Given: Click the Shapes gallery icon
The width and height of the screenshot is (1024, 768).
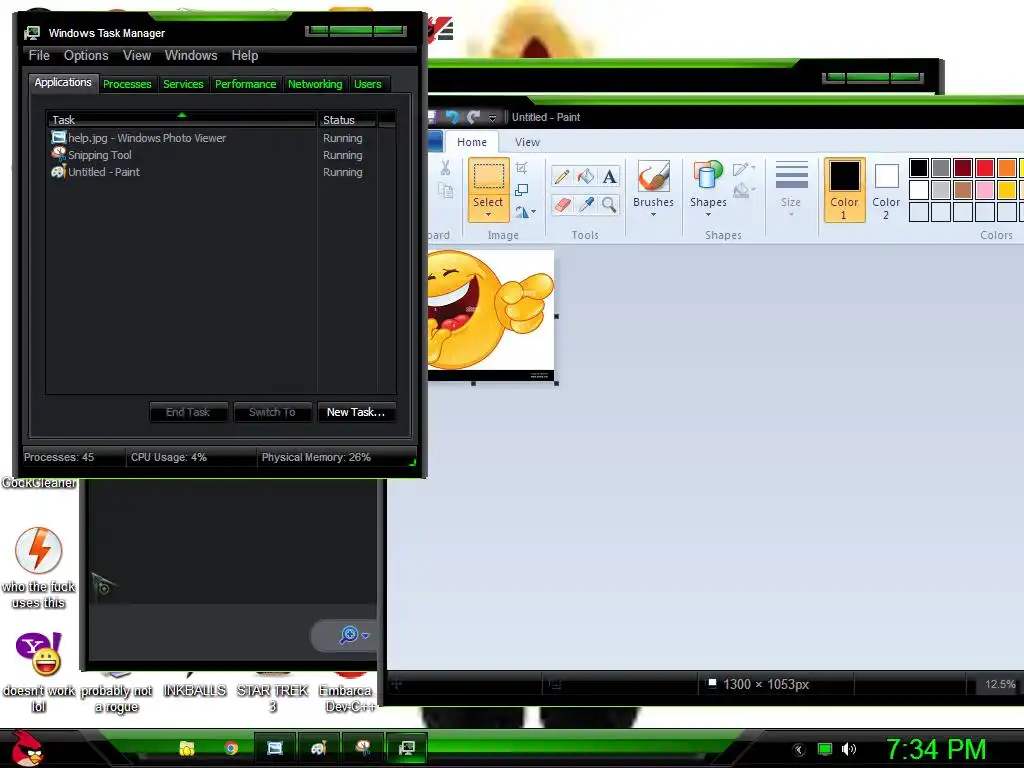Looking at the screenshot, I should (708, 176).
